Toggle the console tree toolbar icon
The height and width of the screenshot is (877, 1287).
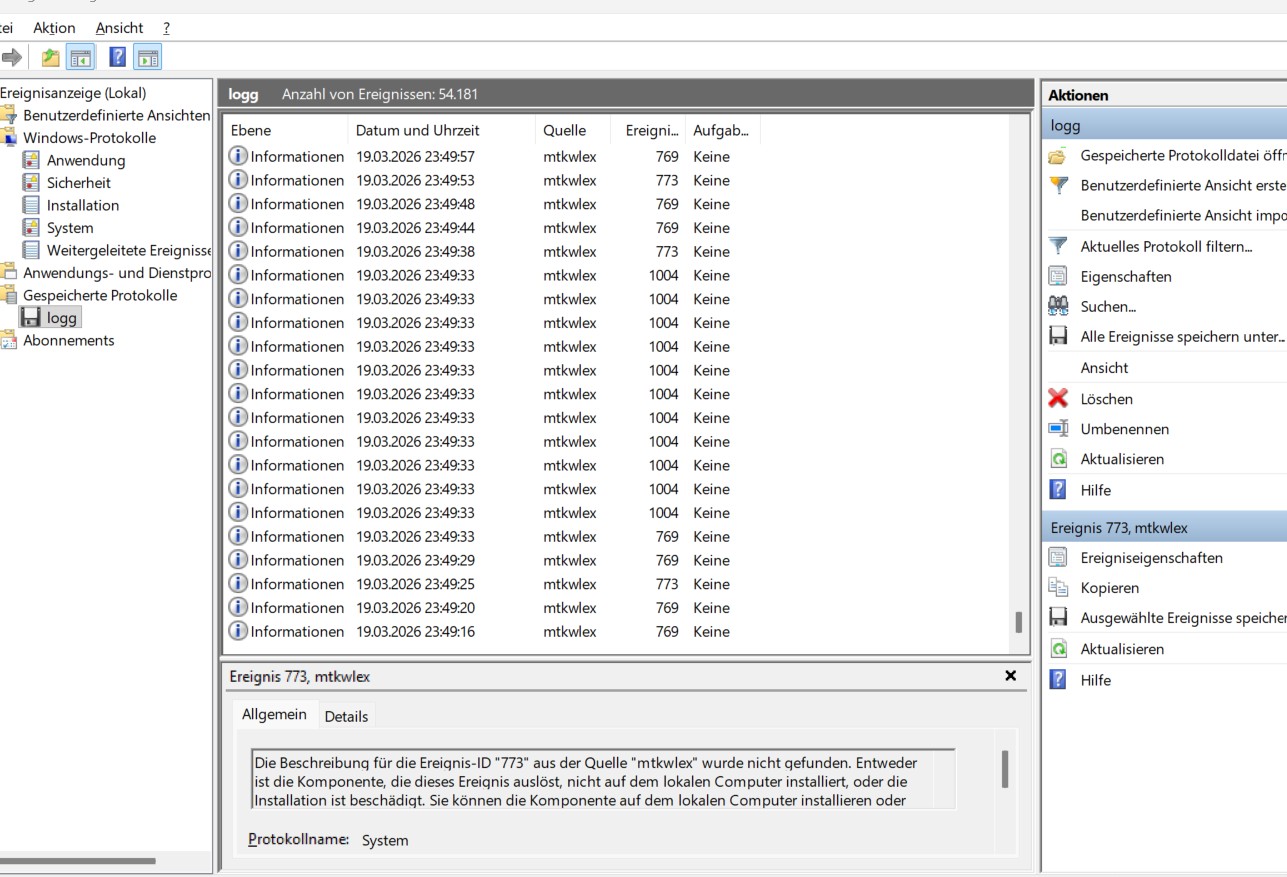pos(81,58)
